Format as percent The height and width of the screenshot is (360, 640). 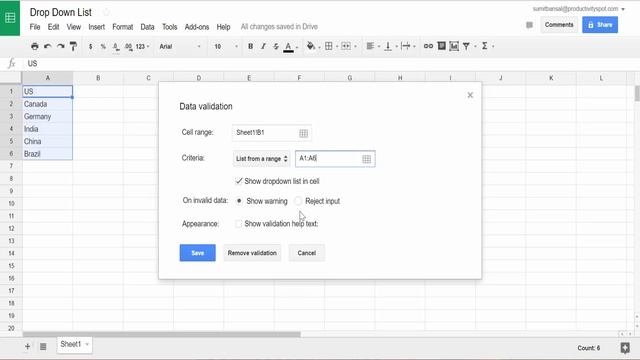pyautogui.click(x=103, y=47)
